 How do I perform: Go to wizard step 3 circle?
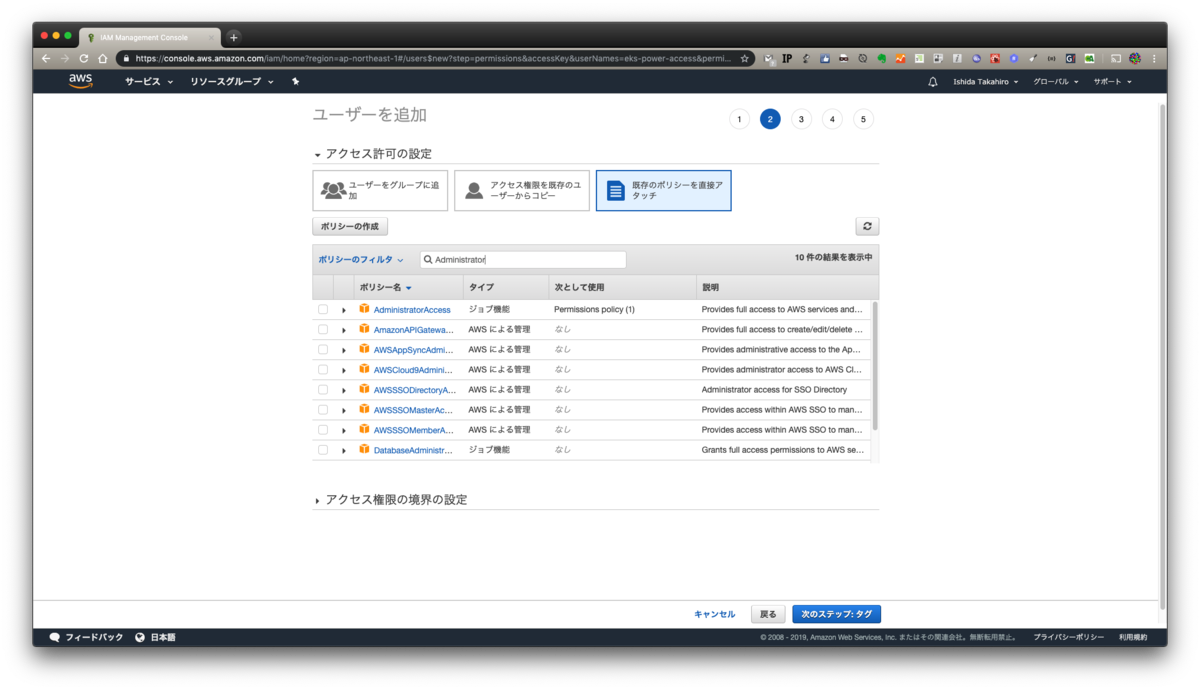(801, 119)
